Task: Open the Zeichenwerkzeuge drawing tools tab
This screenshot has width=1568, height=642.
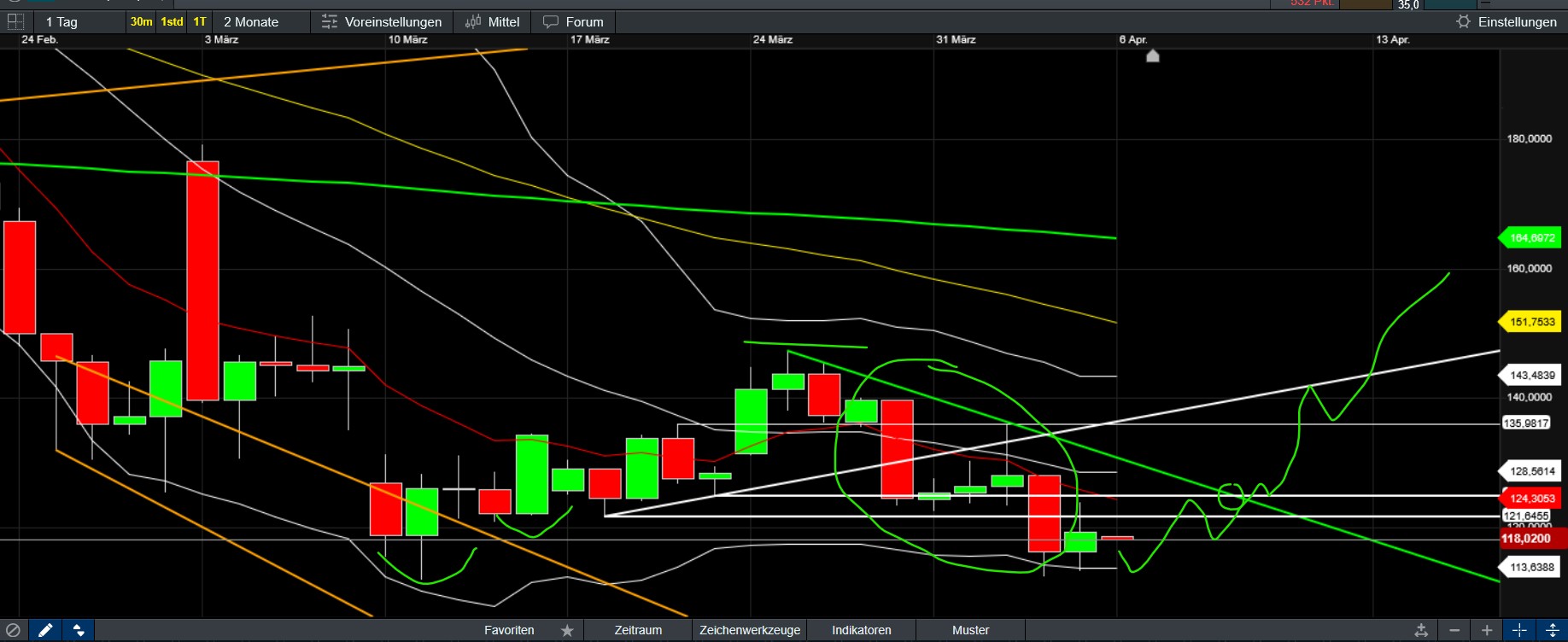Action: (750, 630)
